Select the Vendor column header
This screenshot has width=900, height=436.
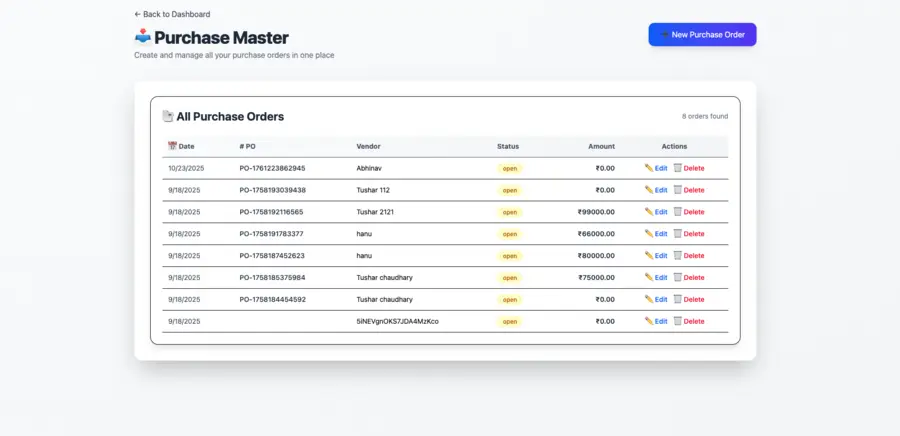368,146
